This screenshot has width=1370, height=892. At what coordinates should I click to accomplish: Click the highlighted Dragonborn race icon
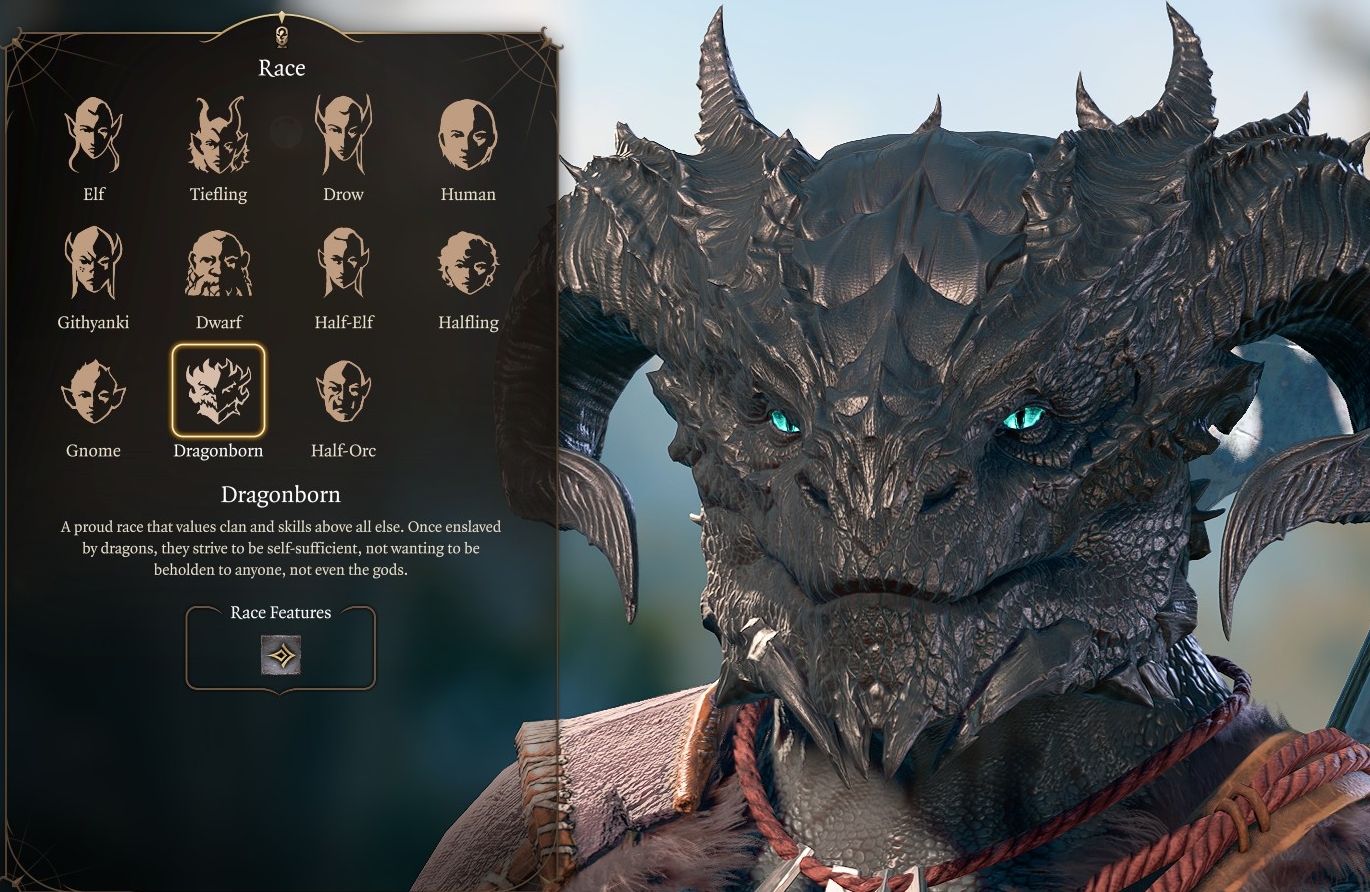[218, 390]
